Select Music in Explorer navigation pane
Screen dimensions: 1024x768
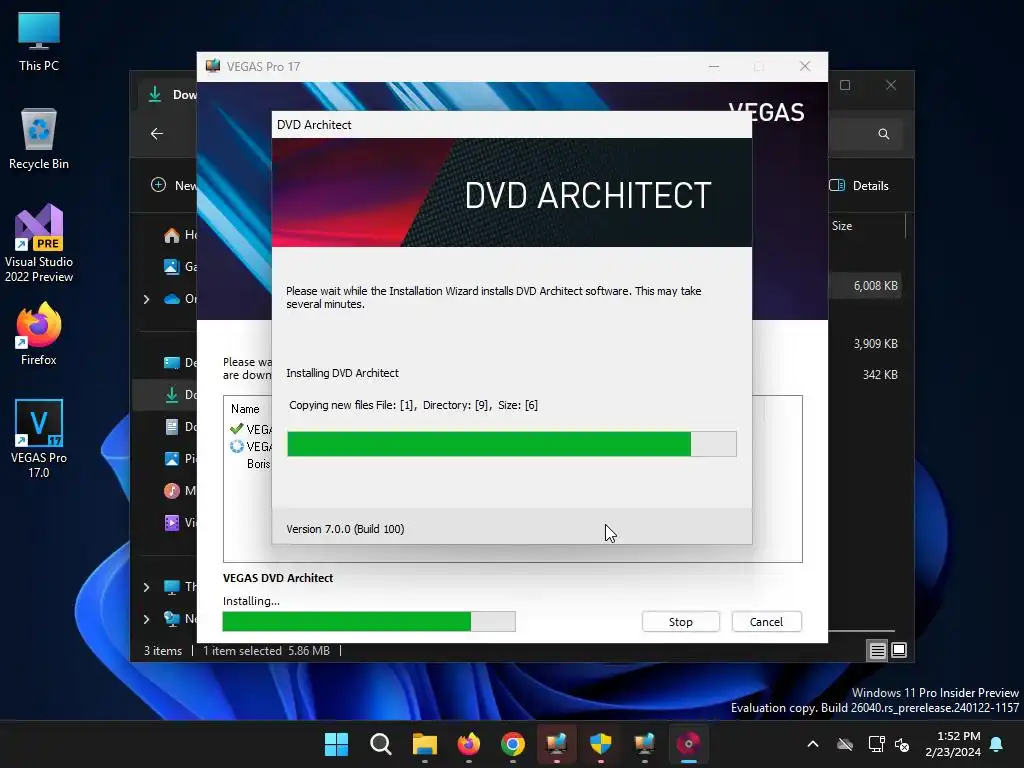pyautogui.click(x=178, y=490)
